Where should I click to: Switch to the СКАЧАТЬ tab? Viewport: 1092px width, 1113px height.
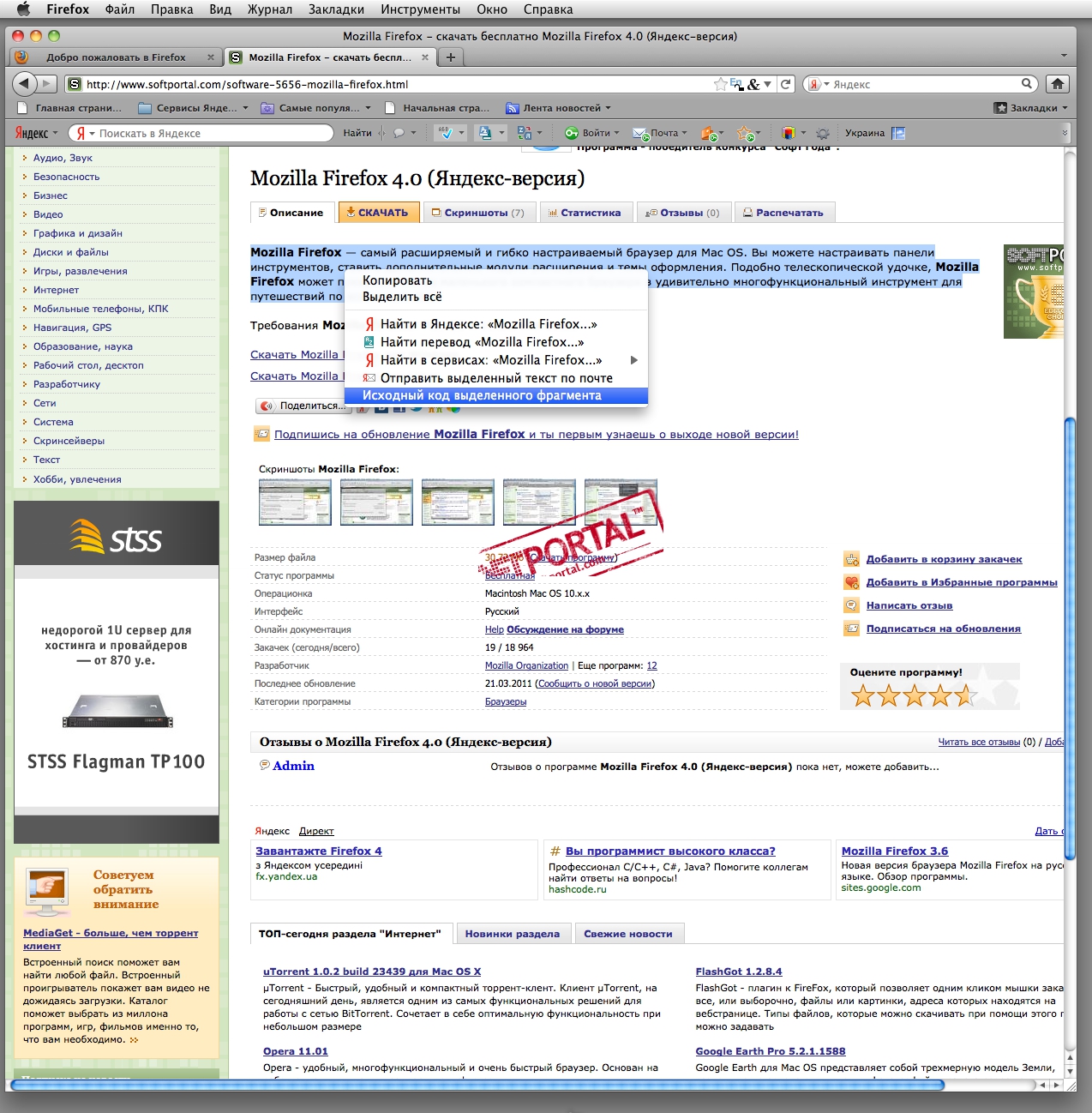379,213
